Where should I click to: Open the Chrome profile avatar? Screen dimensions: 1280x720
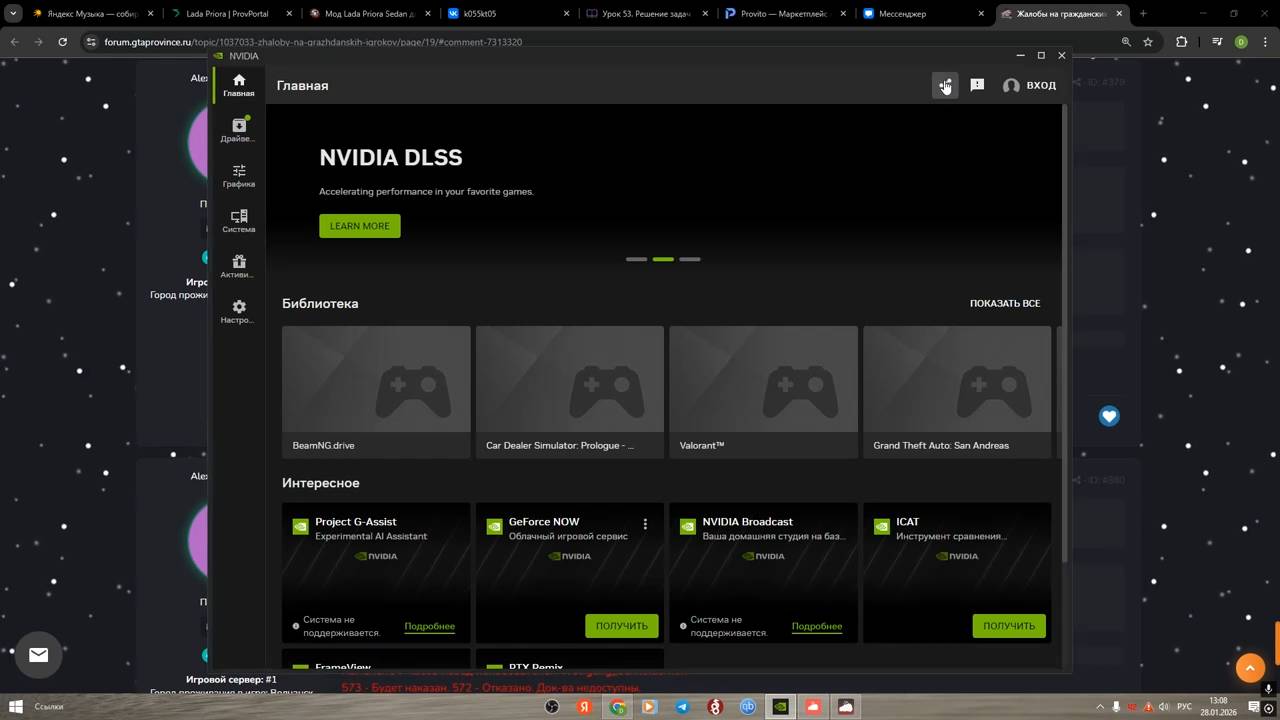tap(1241, 42)
